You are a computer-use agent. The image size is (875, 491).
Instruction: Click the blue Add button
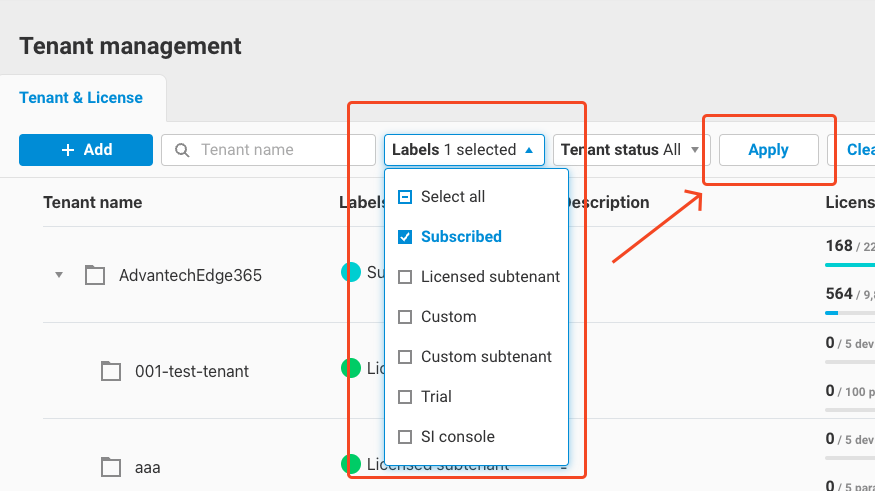coord(86,150)
